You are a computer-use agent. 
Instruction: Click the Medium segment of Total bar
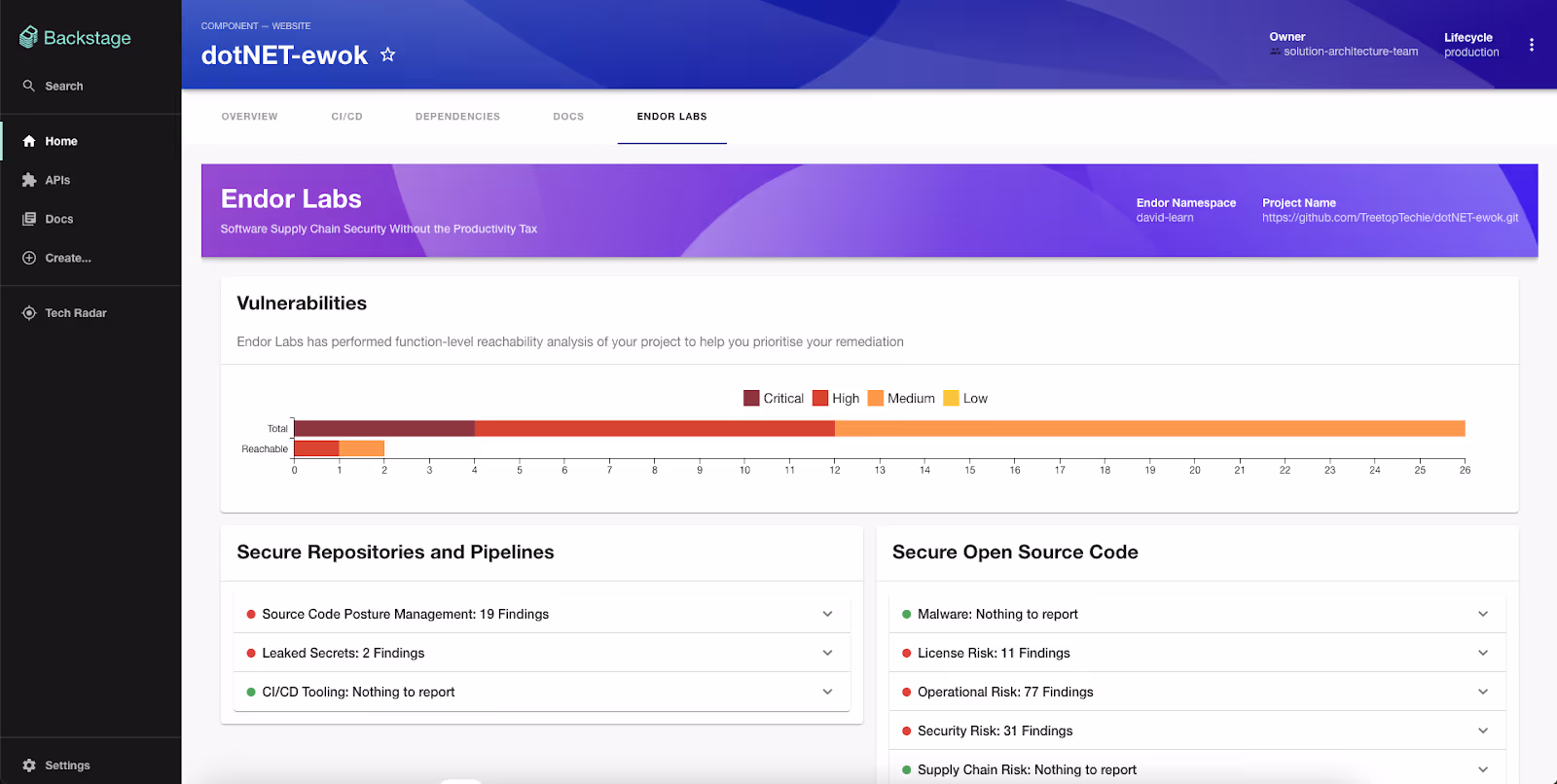[1150, 428]
